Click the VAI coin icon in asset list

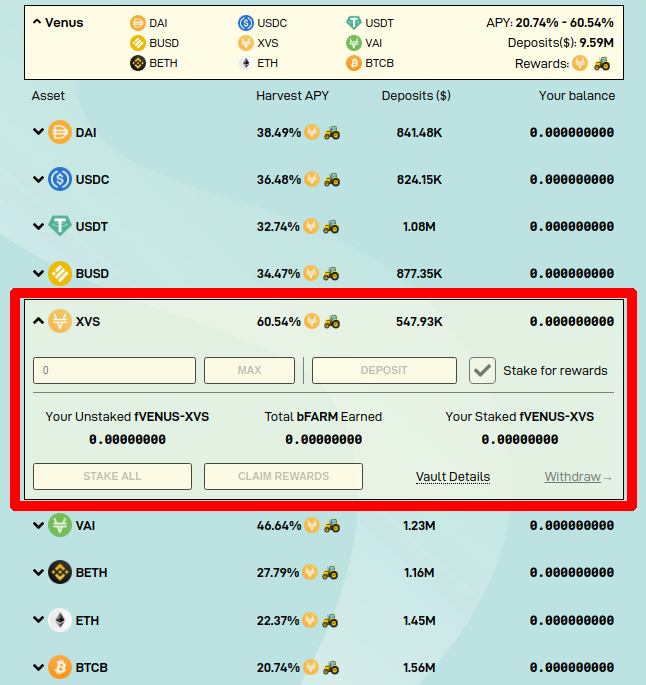[60, 525]
